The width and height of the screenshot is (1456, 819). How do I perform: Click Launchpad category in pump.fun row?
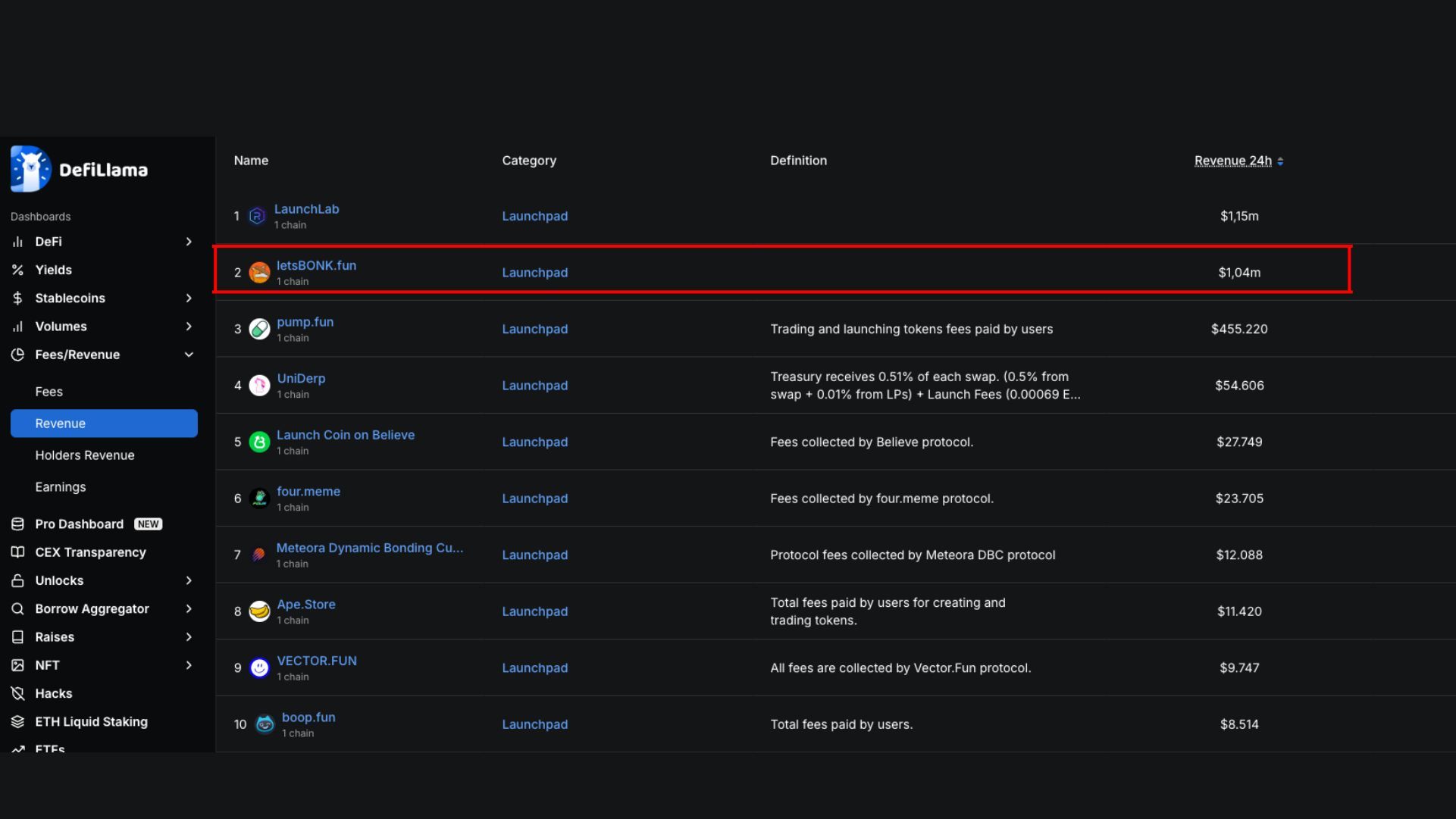pos(534,329)
